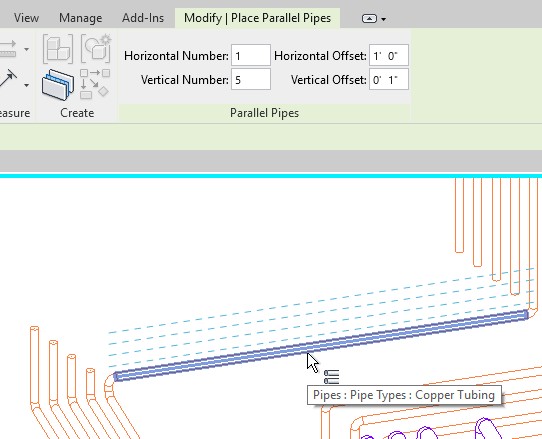542x439 pixels.
Task: Click the Vertical Number field showing 5
Action: pyautogui.click(x=251, y=80)
